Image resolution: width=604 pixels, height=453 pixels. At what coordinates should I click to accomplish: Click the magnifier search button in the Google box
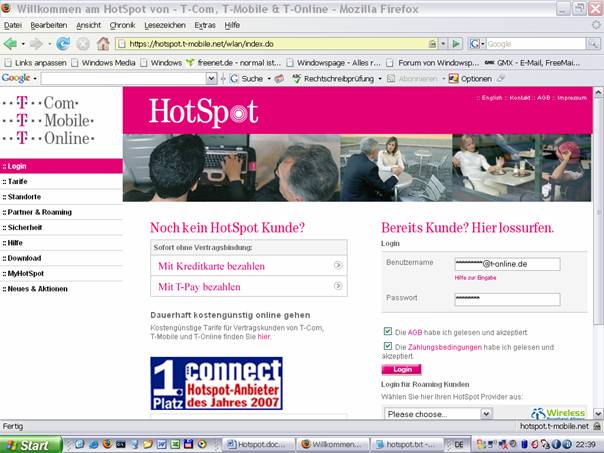pos(593,44)
